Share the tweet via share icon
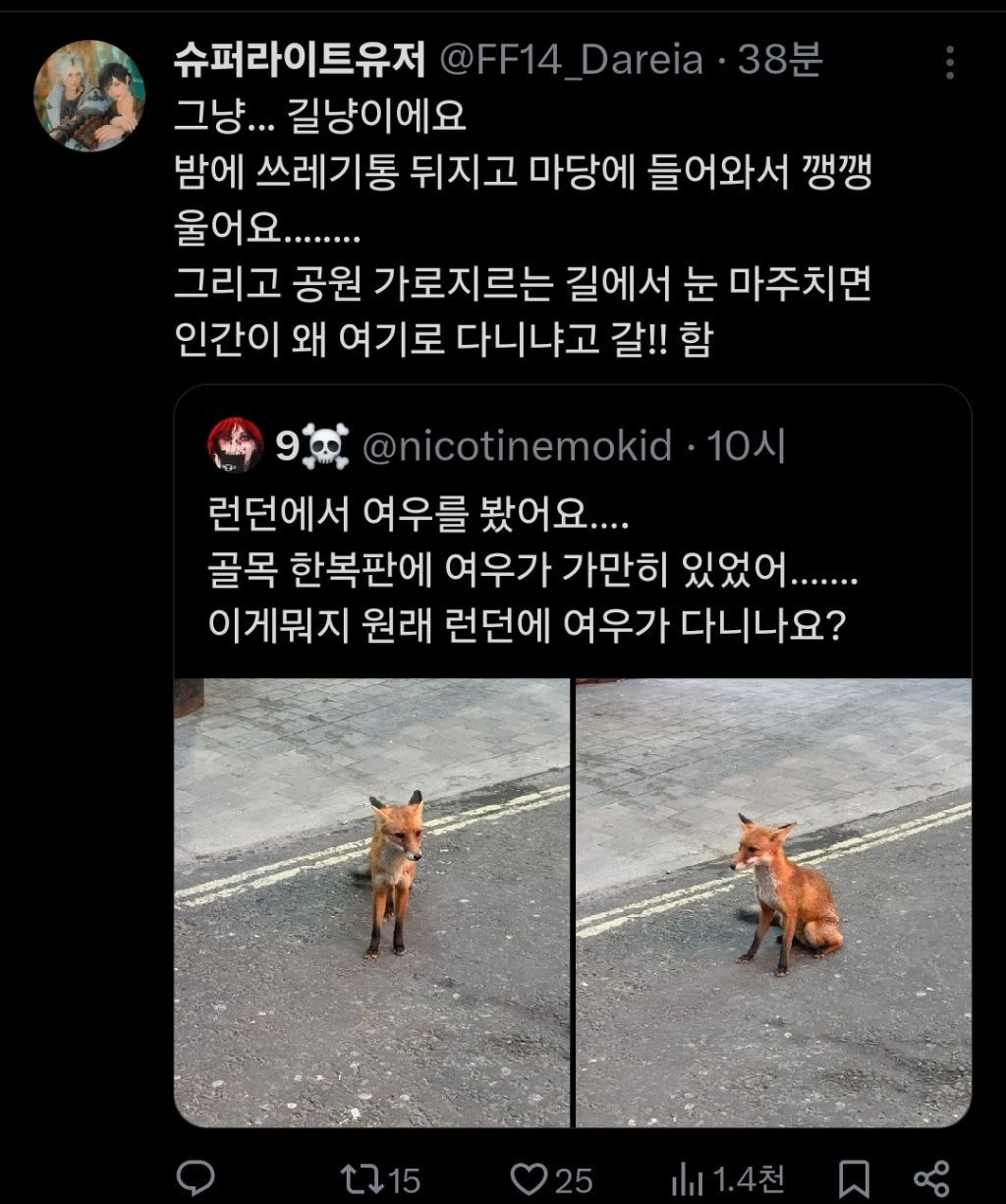The height and width of the screenshot is (1204, 1006). 930,1178
